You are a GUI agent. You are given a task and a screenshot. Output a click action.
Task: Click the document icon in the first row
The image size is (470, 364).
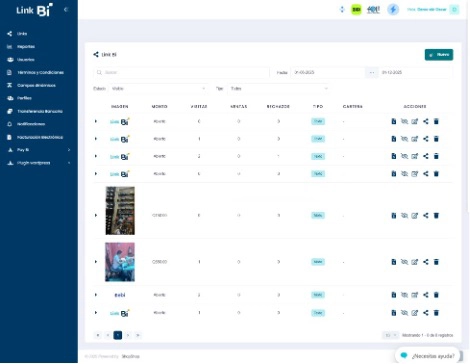click(x=394, y=121)
